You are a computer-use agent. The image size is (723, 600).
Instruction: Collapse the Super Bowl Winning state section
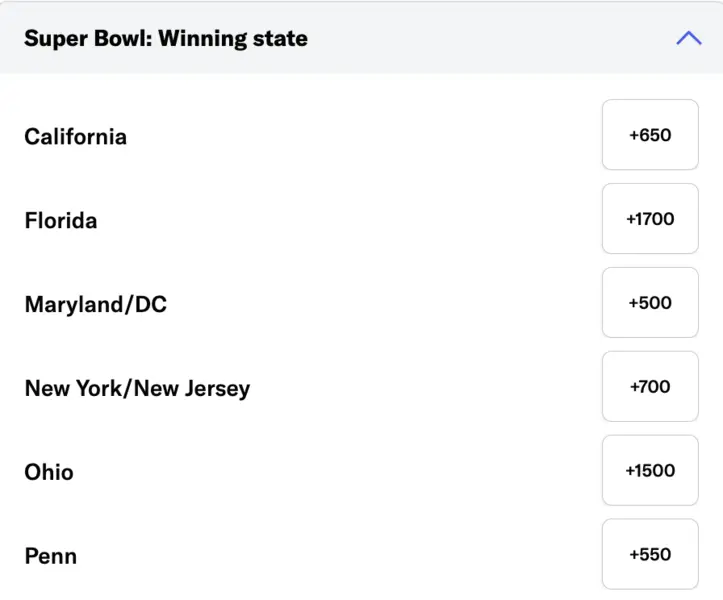point(689,39)
